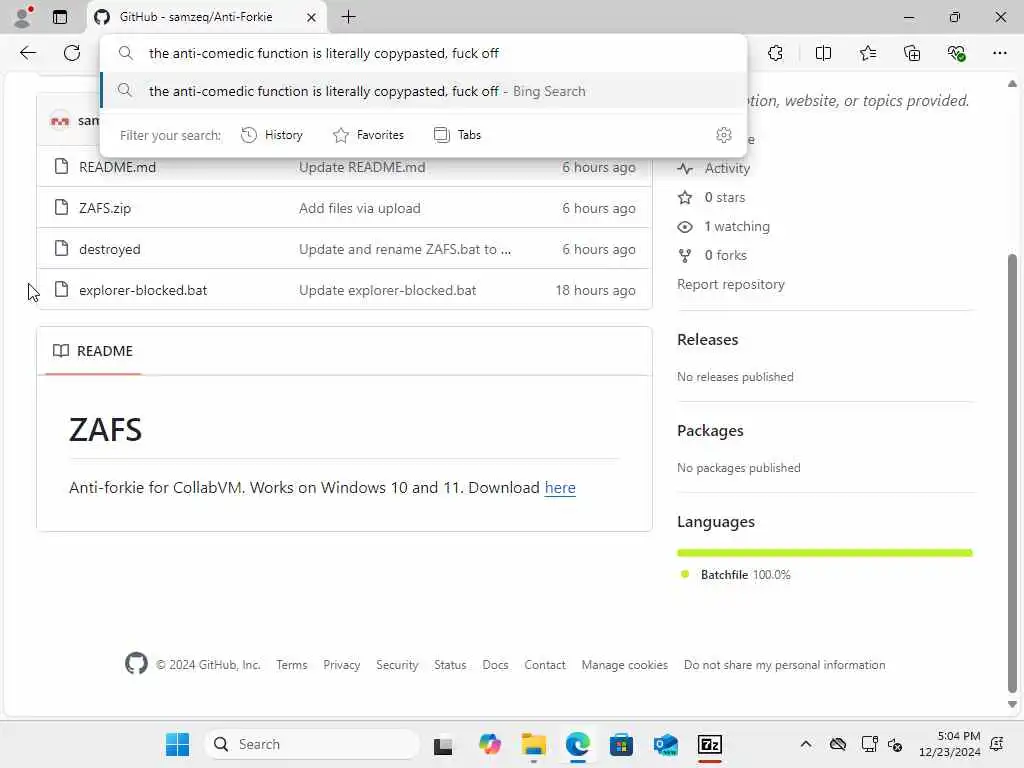
Task: Click the page vertical scrollbar thumb
Action: click(x=1012, y=473)
